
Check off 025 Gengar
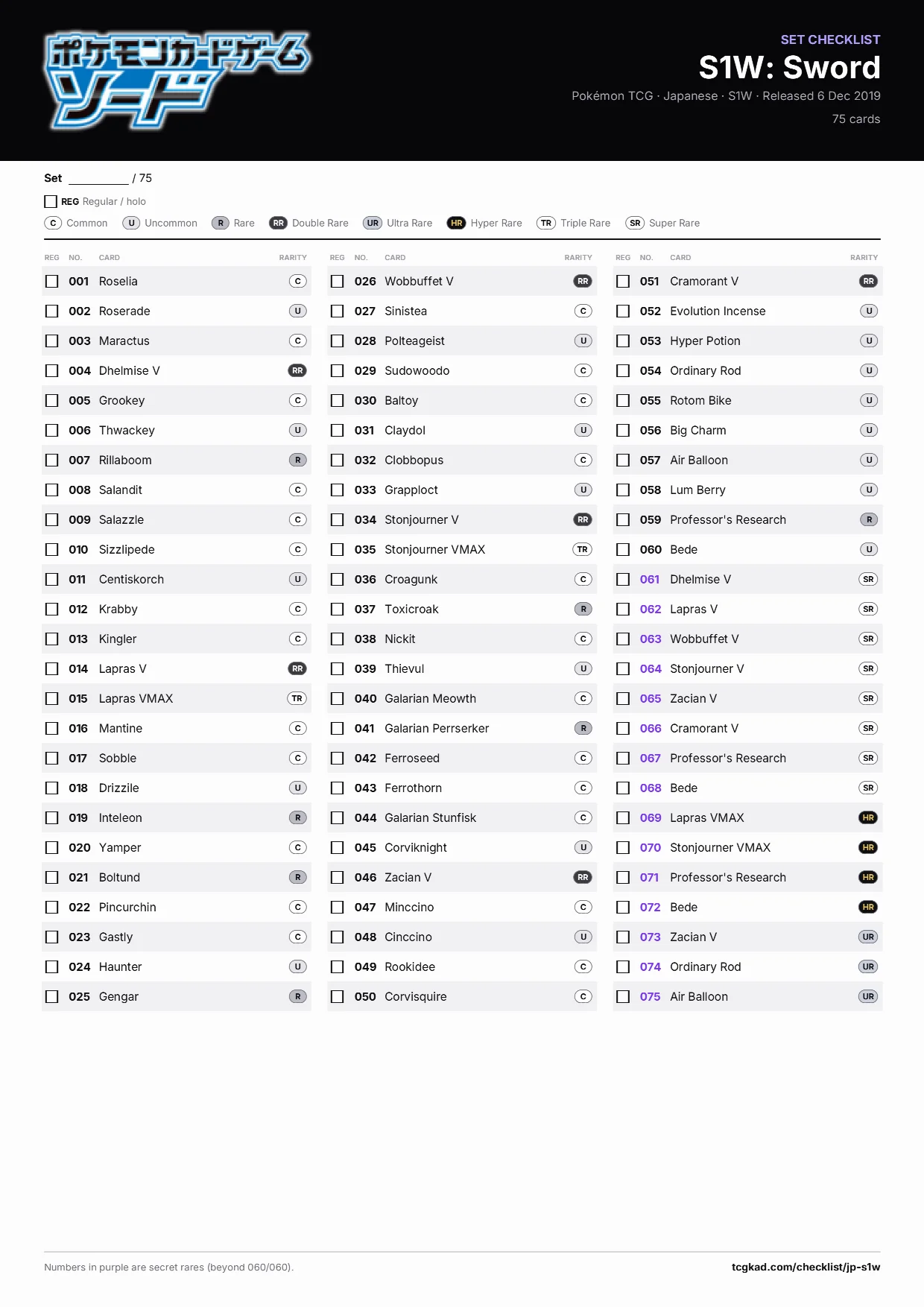click(x=51, y=996)
